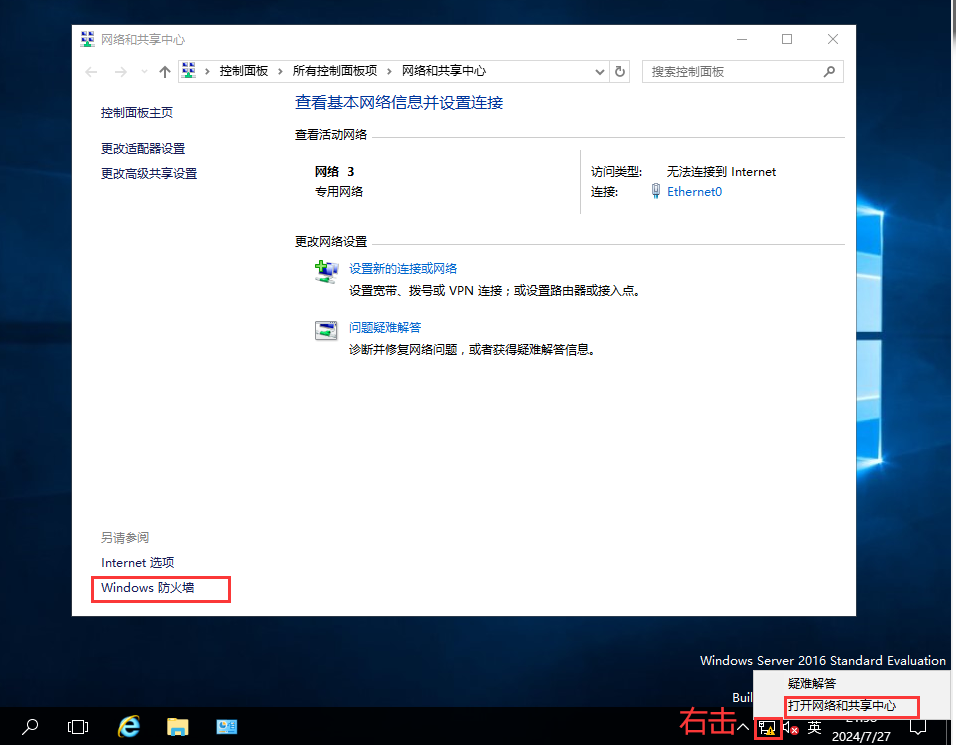Expand the chevron after 所有控制面板项 breadcrumb

coord(389,71)
